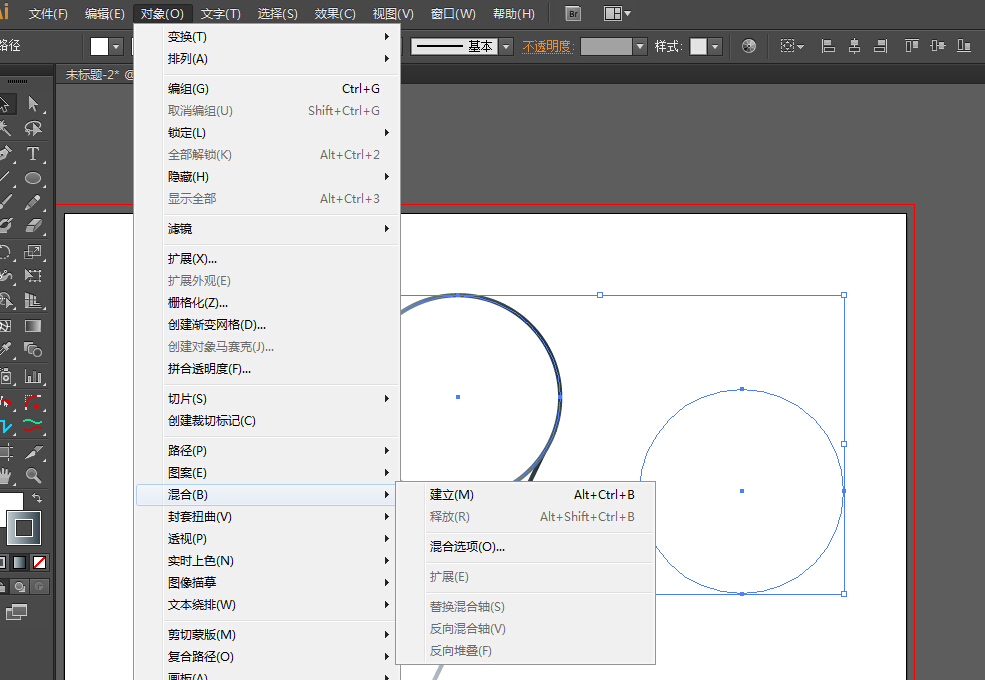Expand the 样式 style dropdown

715,46
